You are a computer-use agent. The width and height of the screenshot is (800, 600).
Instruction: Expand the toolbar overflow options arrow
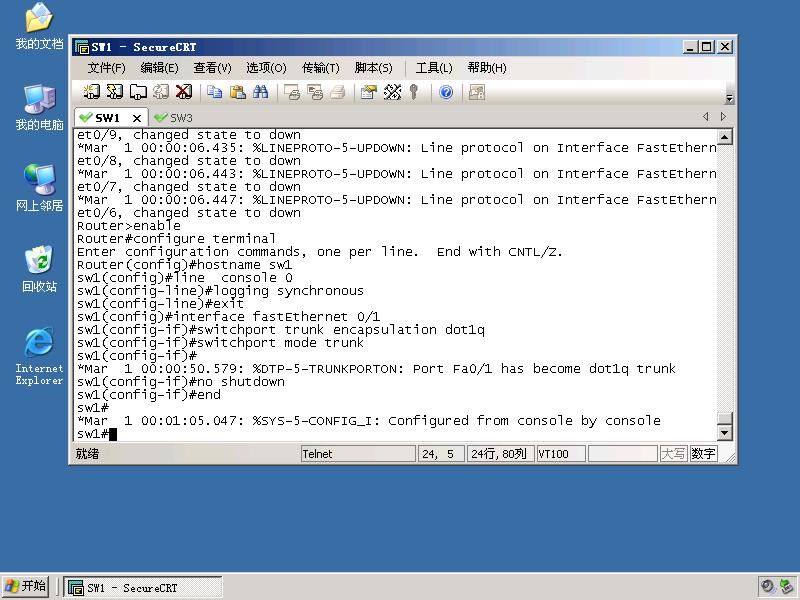click(729, 98)
